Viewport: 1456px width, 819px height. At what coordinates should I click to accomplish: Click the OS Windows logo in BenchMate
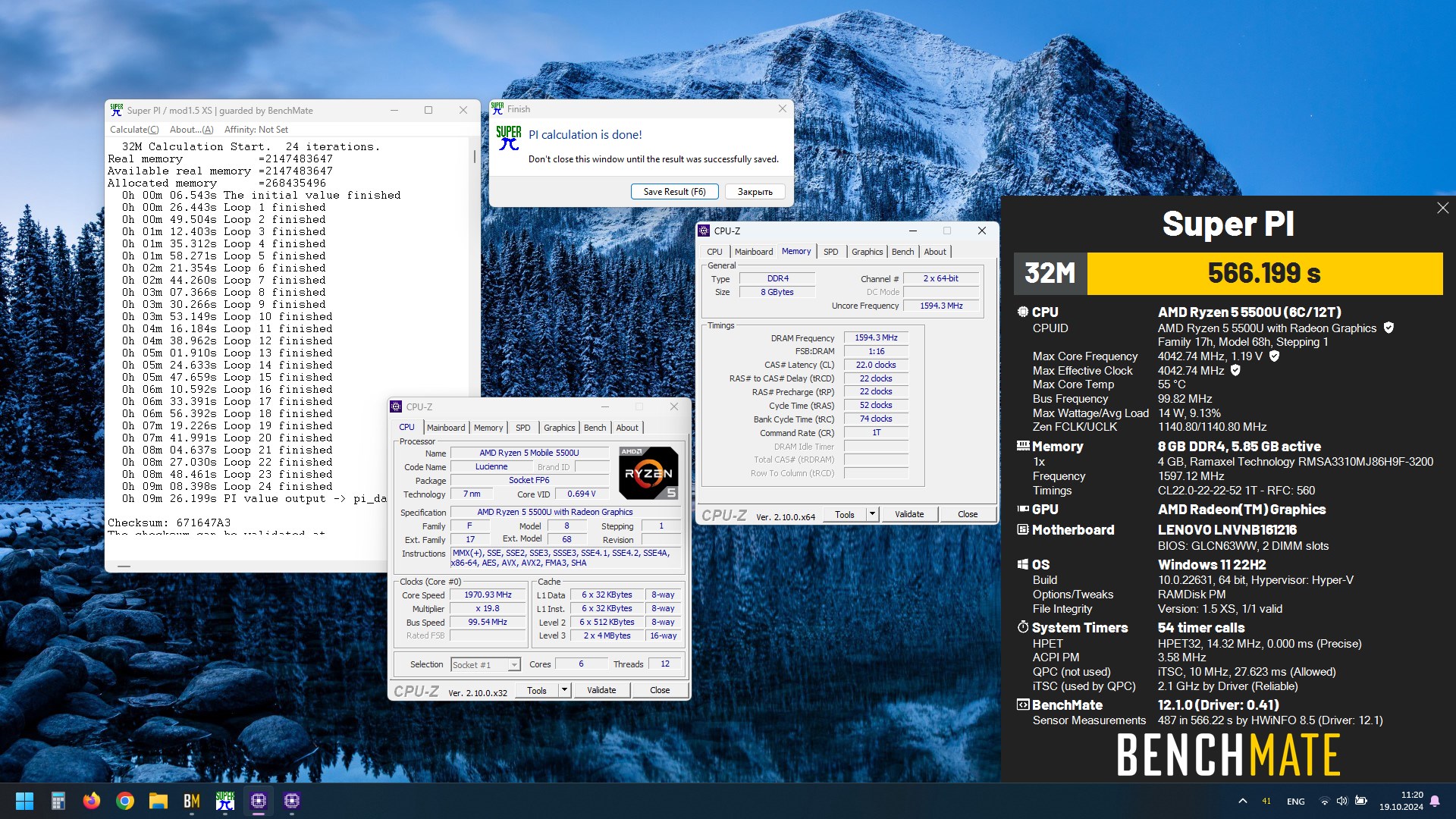[x=1022, y=564]
